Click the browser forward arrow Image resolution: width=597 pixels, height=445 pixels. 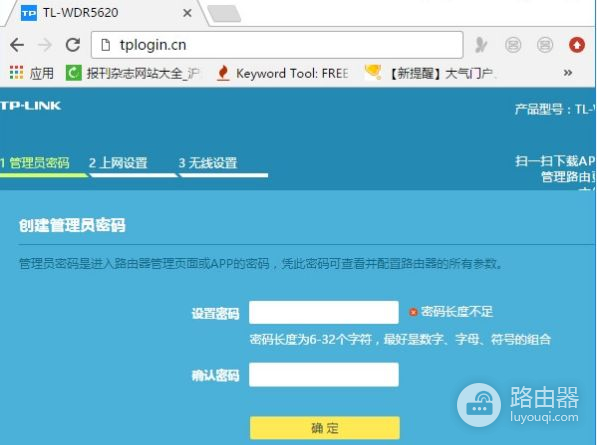(45, 45)
